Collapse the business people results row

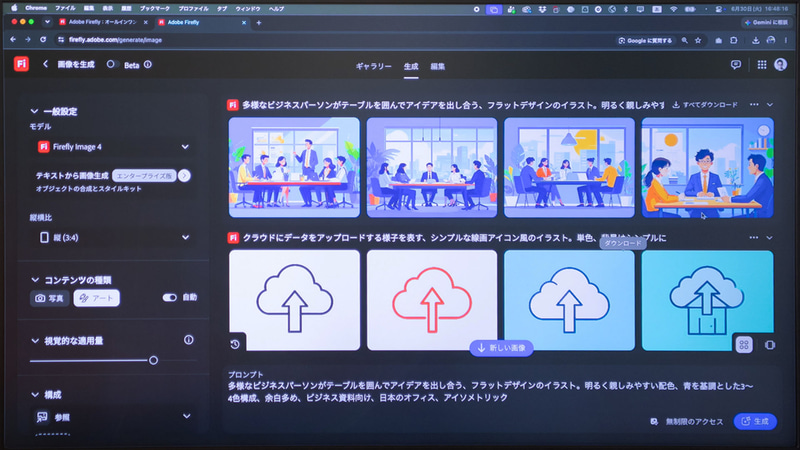(770, 105)
